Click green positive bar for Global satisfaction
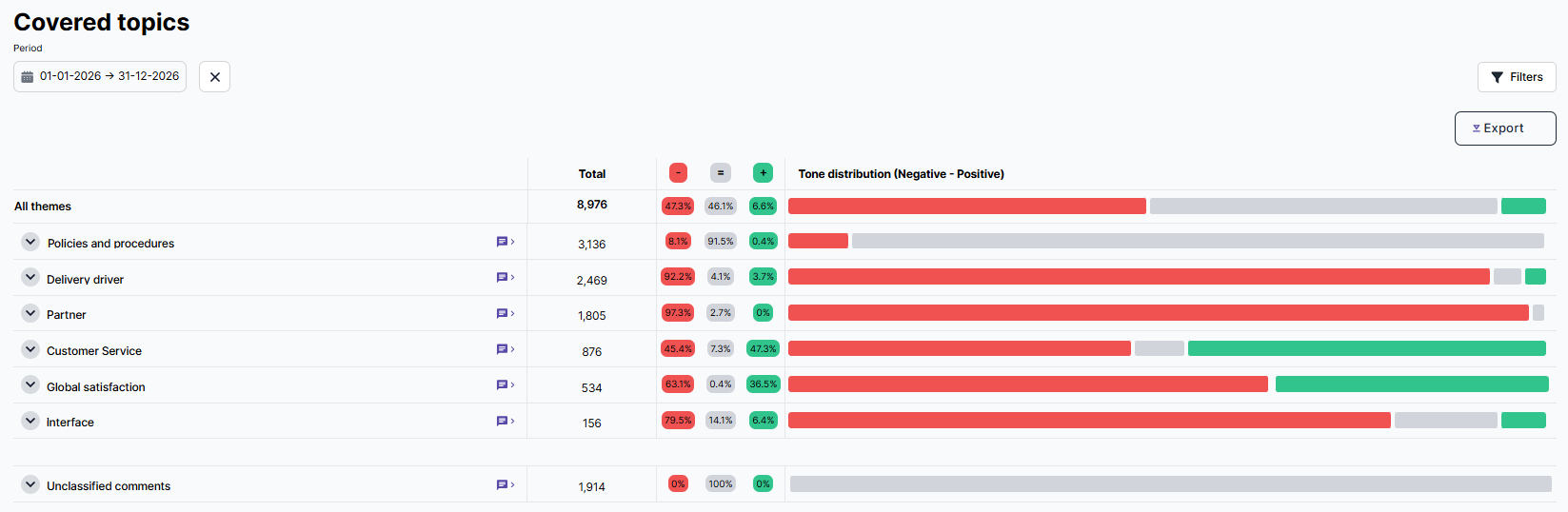 (x=1411, y=384)
